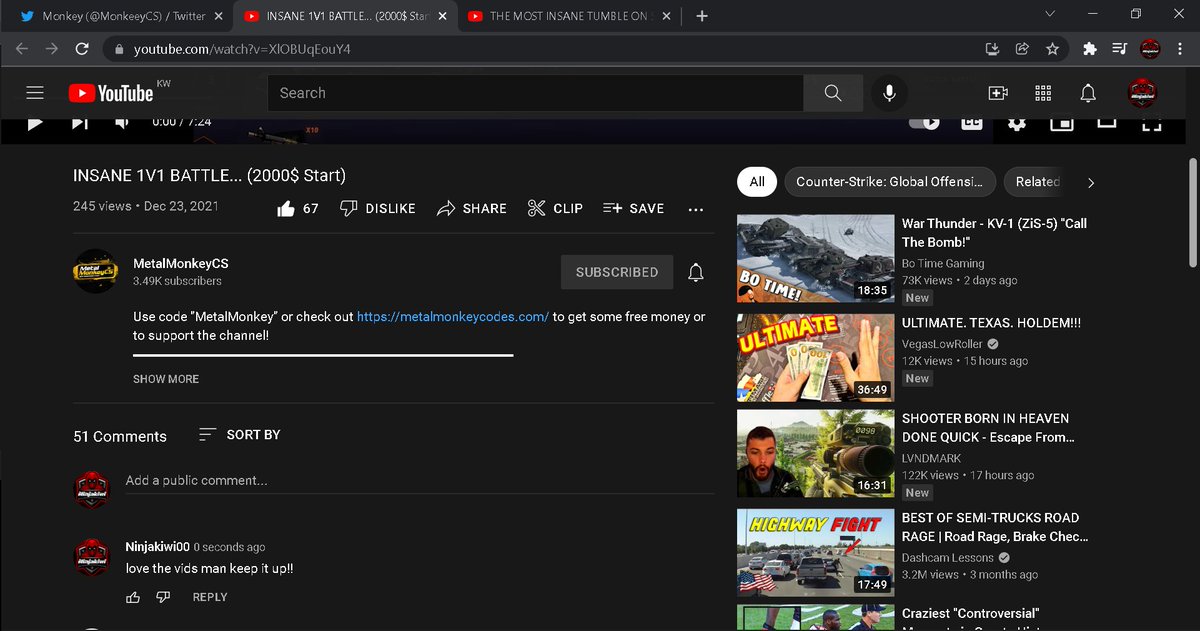Toggle the autoplay switch in player
This screenshot has height=631, width=1200.
click(x=924, y=122)
